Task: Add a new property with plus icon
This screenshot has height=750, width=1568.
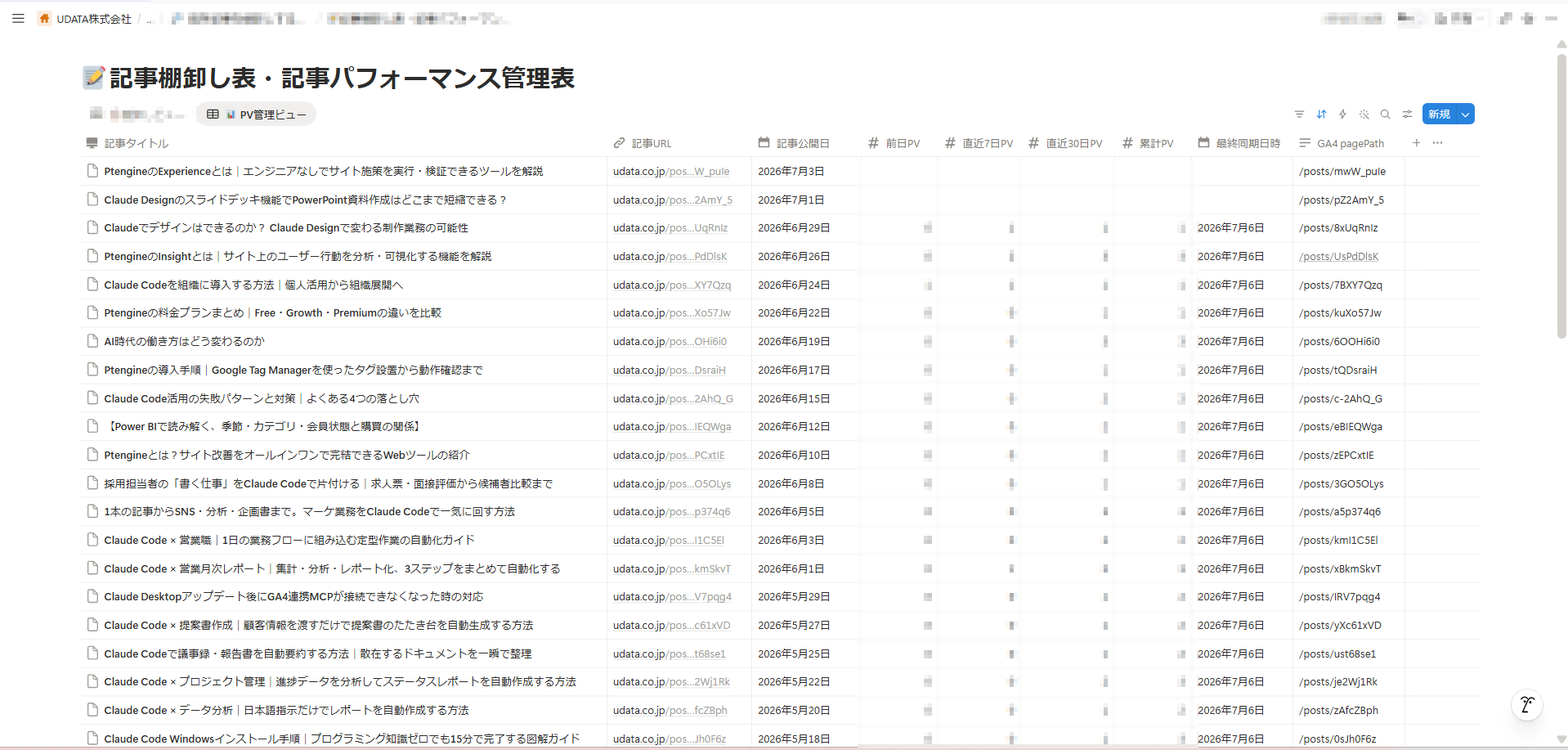Action: 1416,143
